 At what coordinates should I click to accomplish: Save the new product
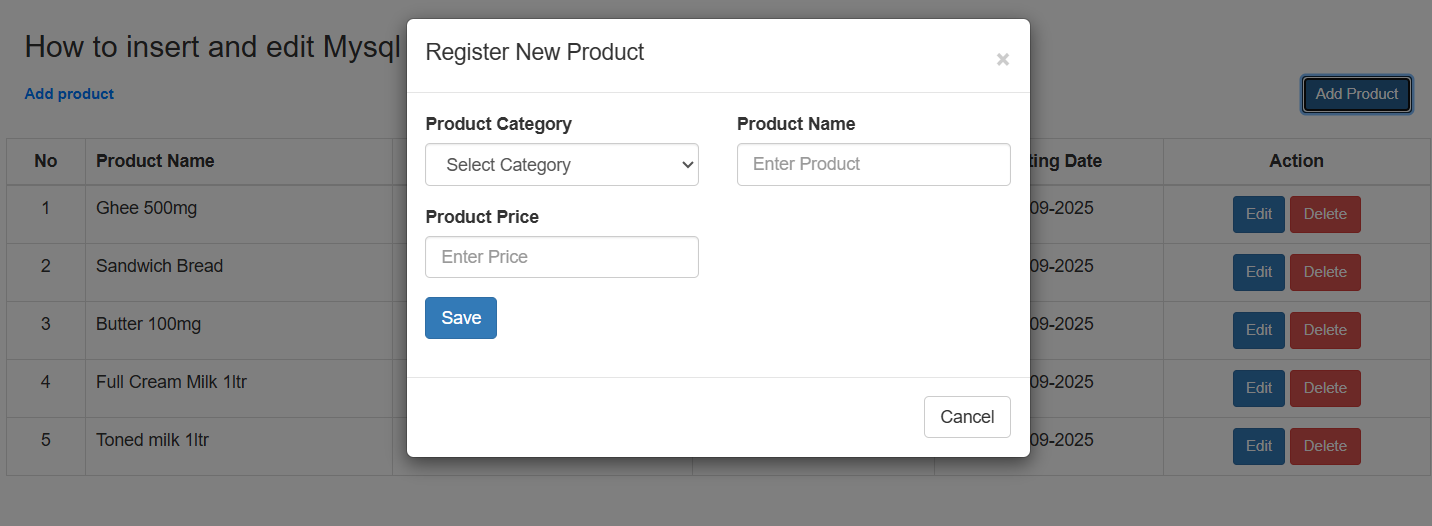(461, 318)
